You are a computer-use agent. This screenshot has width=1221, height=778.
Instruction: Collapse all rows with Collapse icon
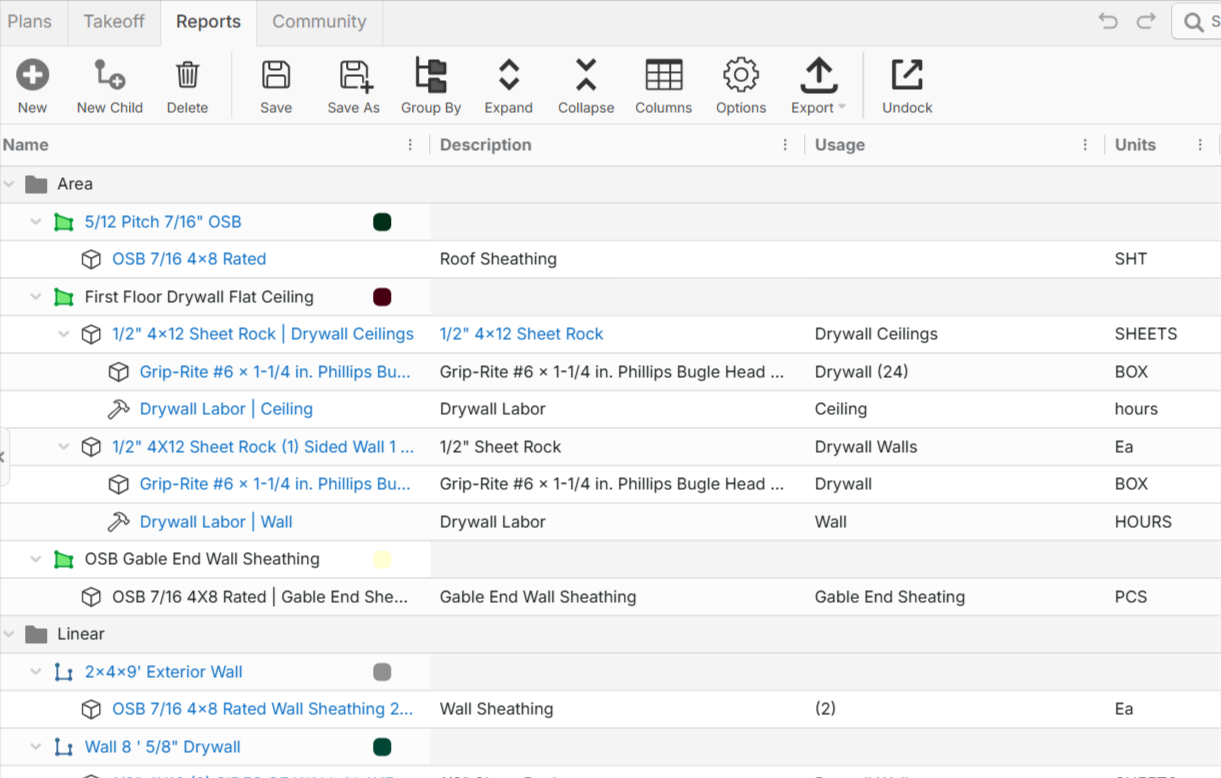click(586, 75)
